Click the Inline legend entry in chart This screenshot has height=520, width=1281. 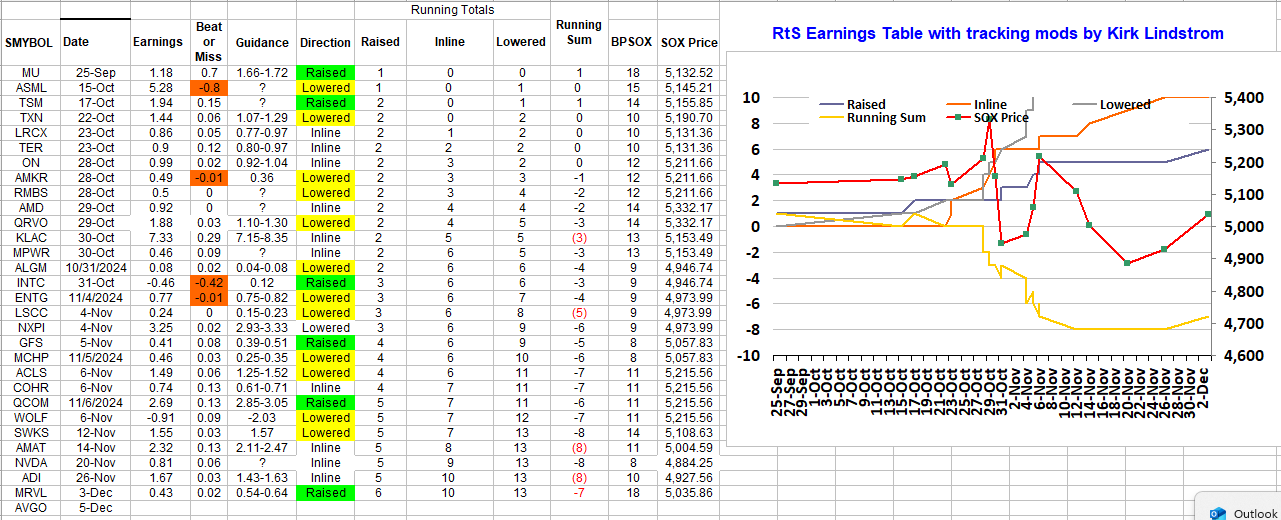[990, 104]
